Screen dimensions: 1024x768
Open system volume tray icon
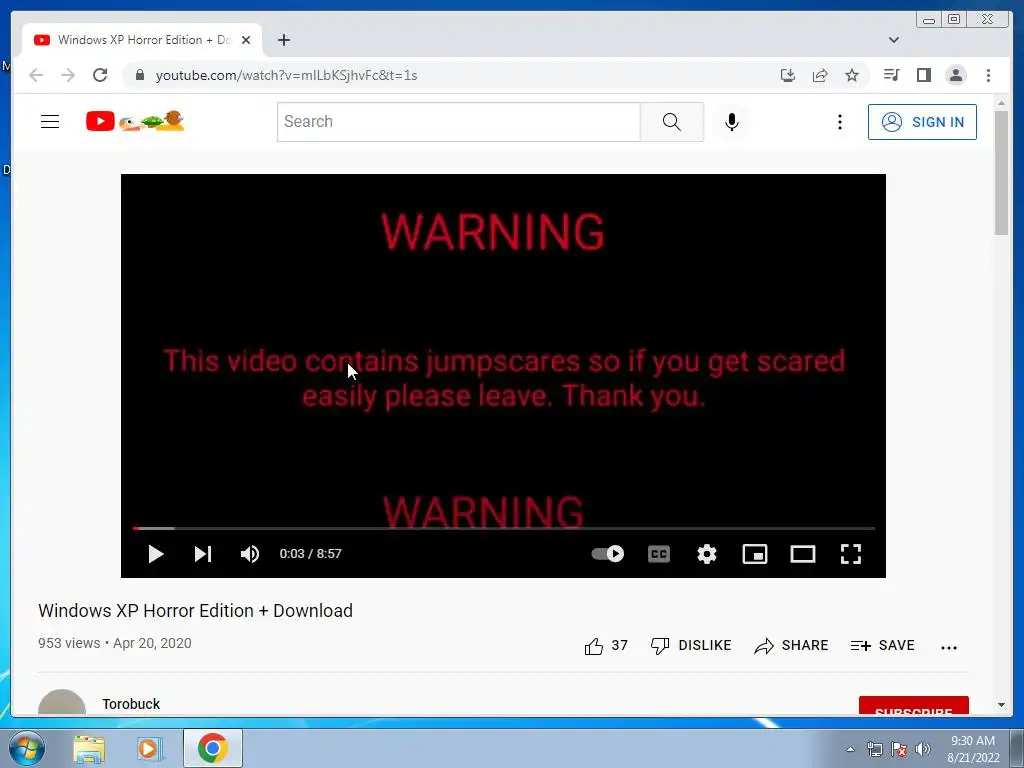(923, 749)
